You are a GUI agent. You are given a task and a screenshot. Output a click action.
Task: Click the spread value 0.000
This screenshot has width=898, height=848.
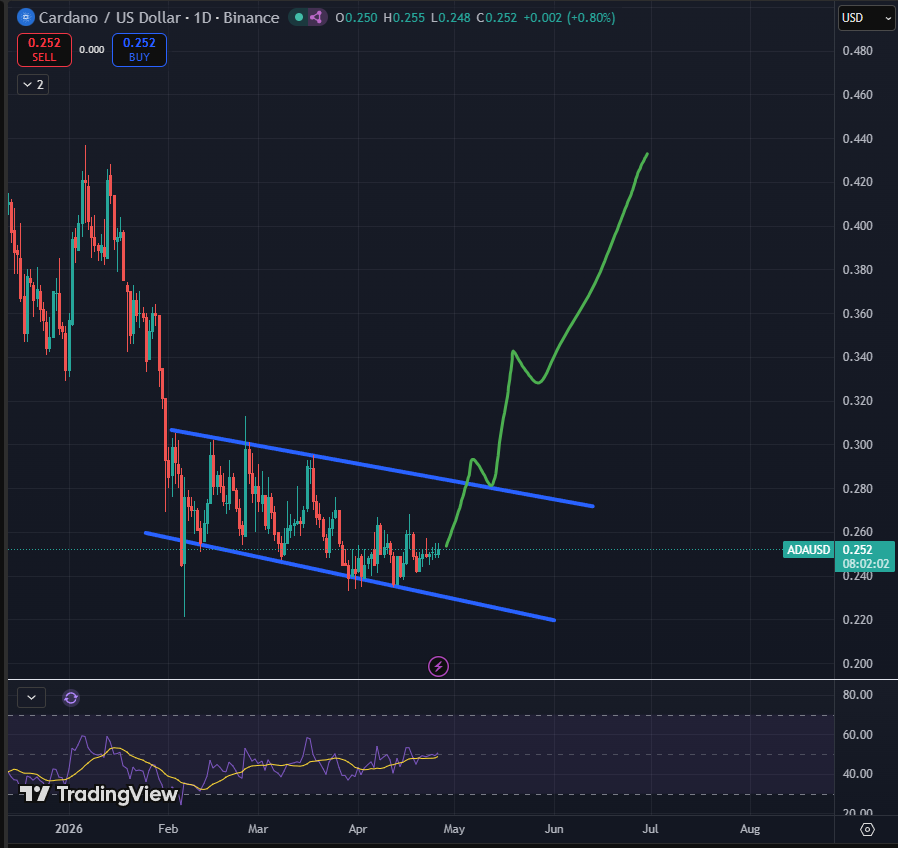click(92, 50)
